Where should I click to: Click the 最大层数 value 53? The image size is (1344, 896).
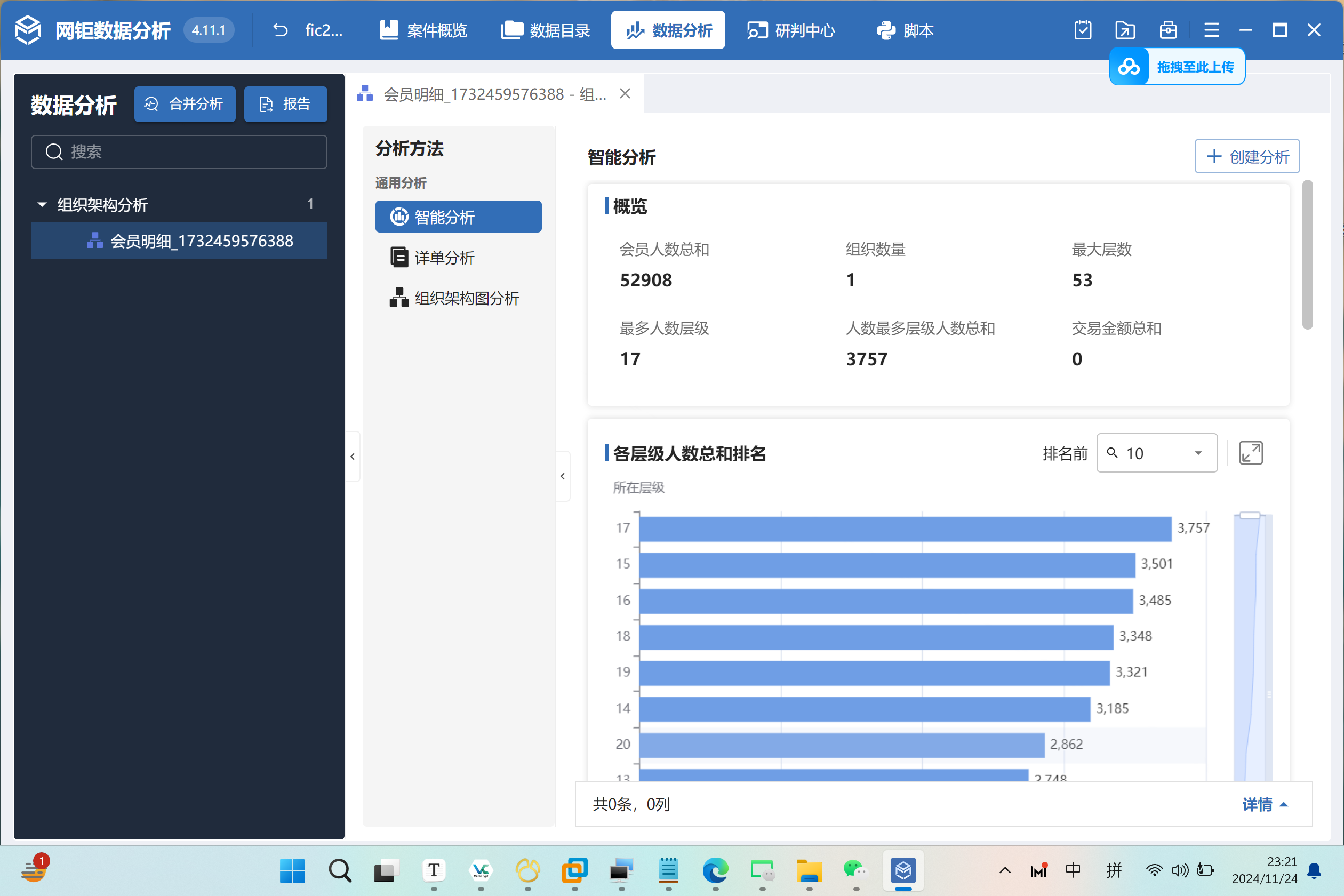pos(1082,280)
